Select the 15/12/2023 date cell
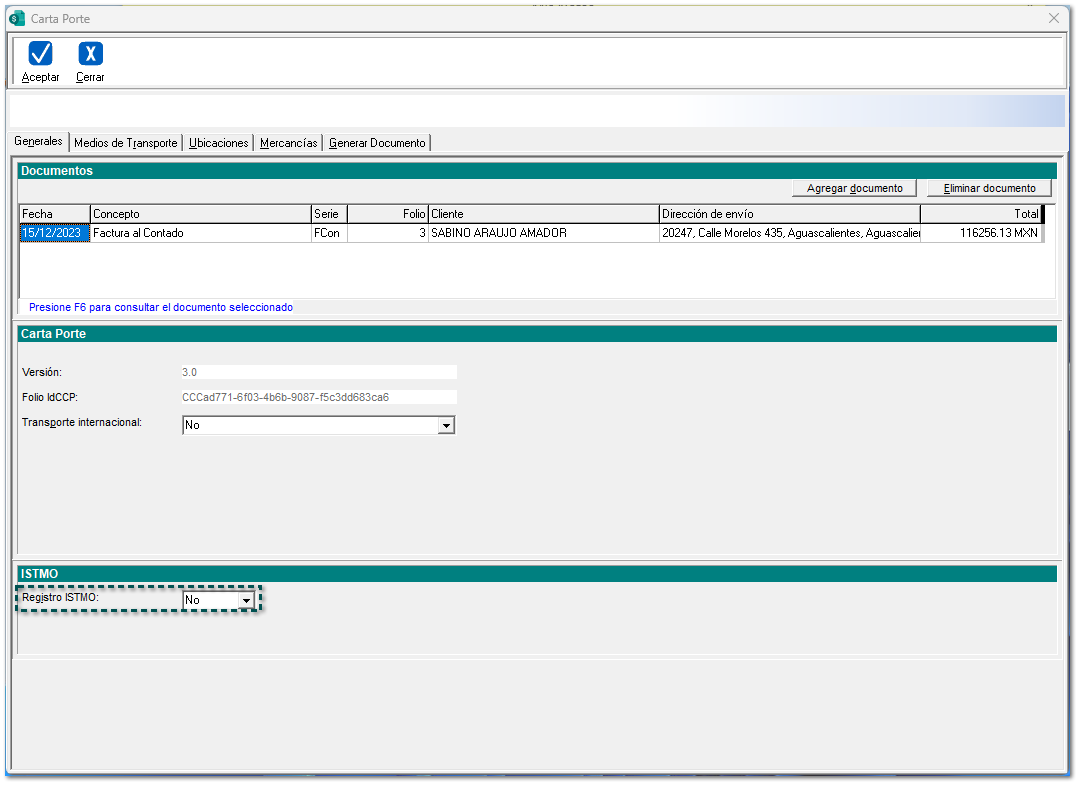1079x785 pixels. [54, 233]
